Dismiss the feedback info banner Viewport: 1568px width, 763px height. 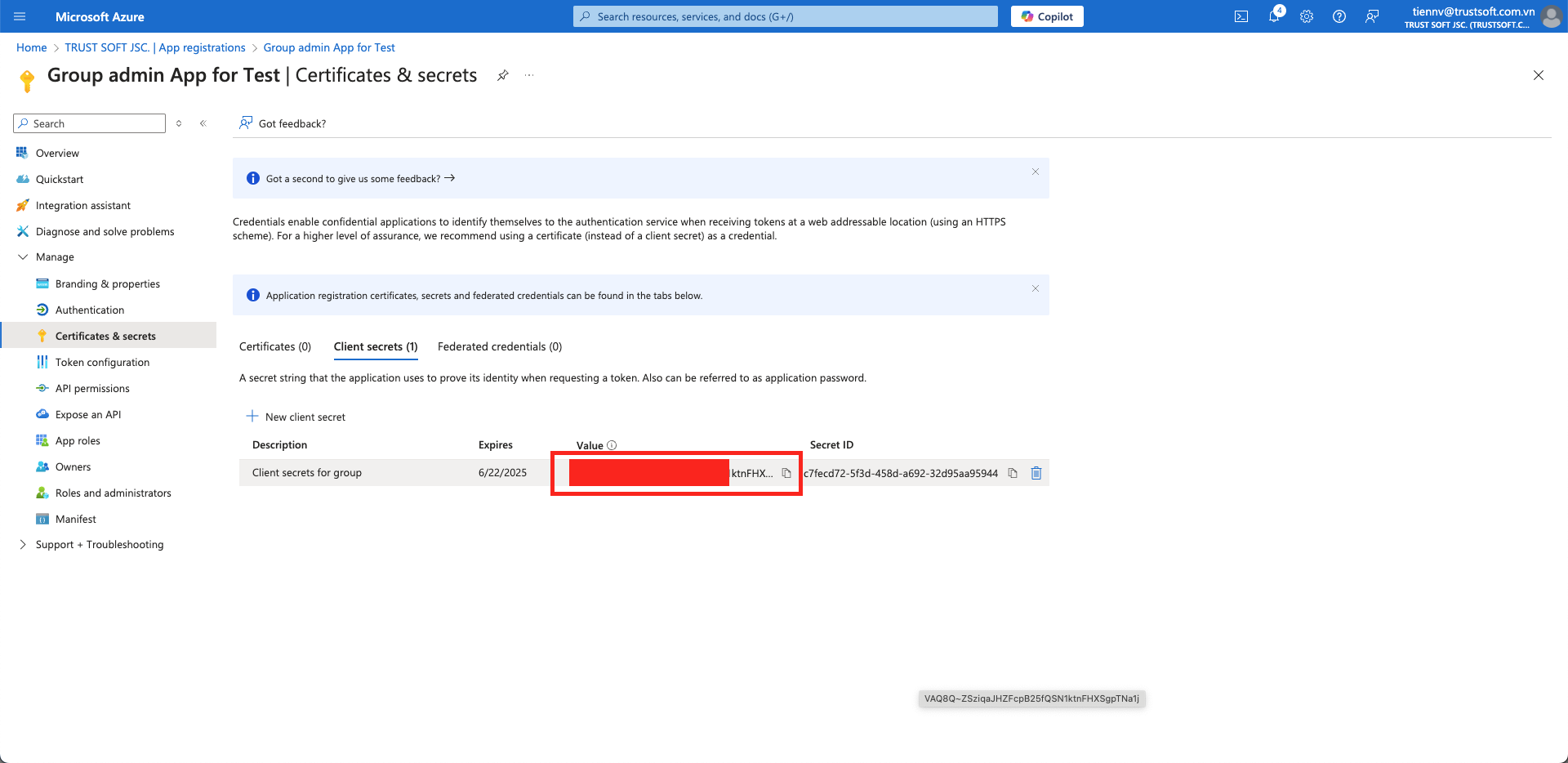click(1035, 172)
